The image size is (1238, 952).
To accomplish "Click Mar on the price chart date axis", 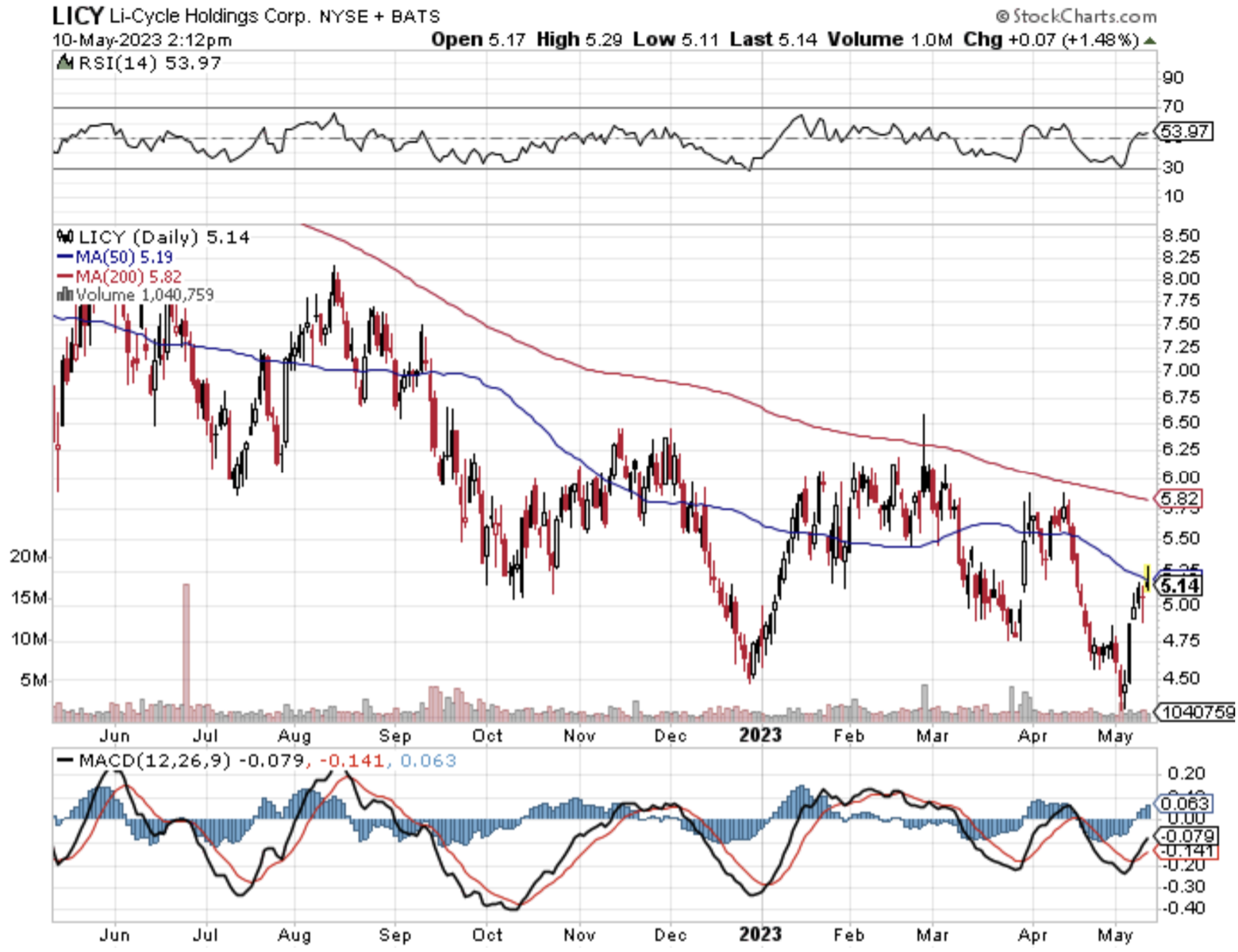I will tap(932, 735).
